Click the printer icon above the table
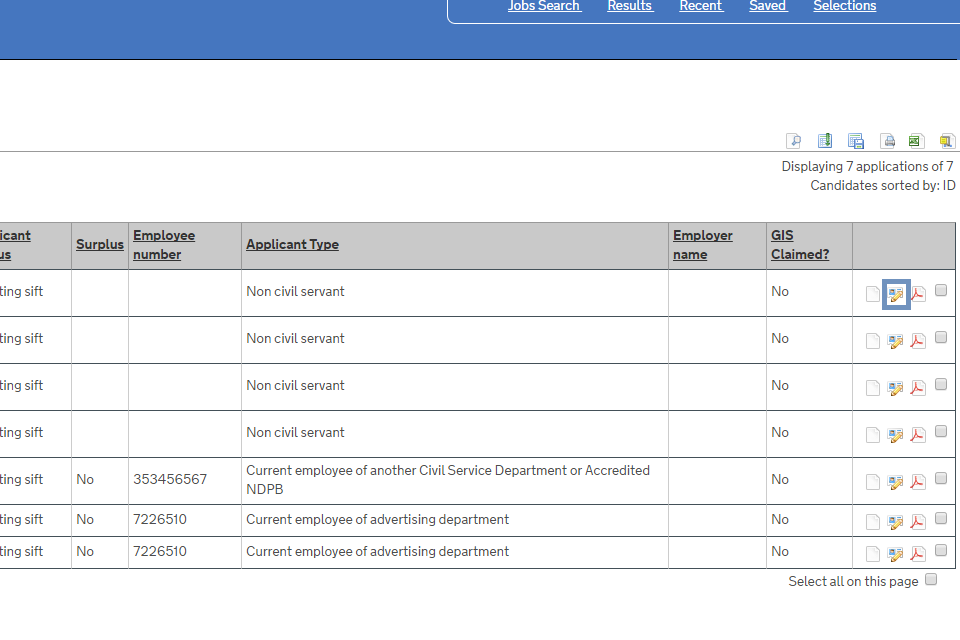 pos(887,141)
